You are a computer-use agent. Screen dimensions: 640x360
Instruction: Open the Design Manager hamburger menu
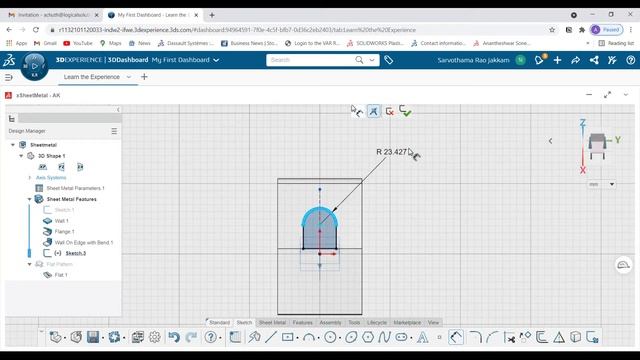pyautogui.click(x=114, y=131)
